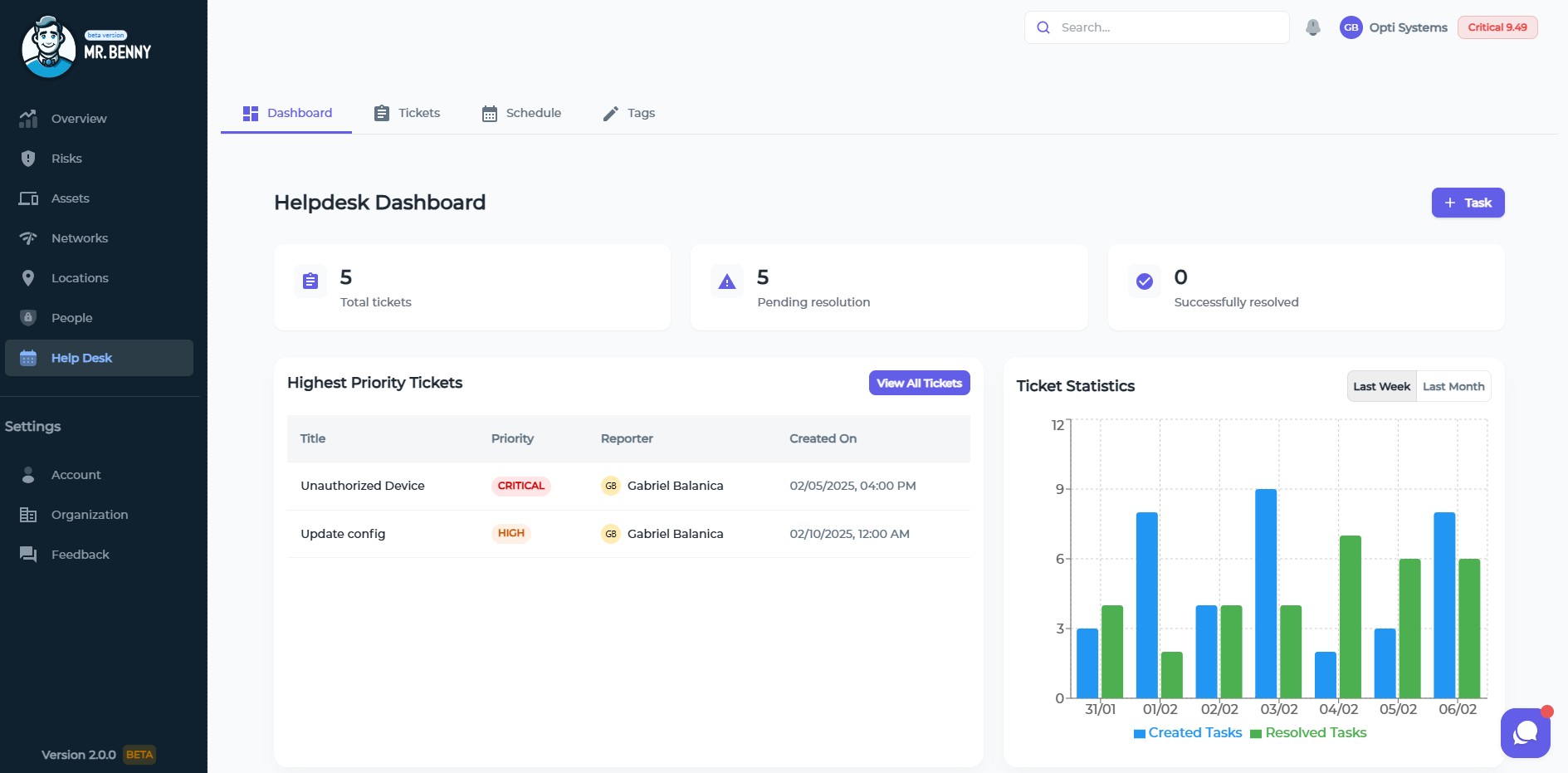Click the Mr. Benny logo

point(86,47)
